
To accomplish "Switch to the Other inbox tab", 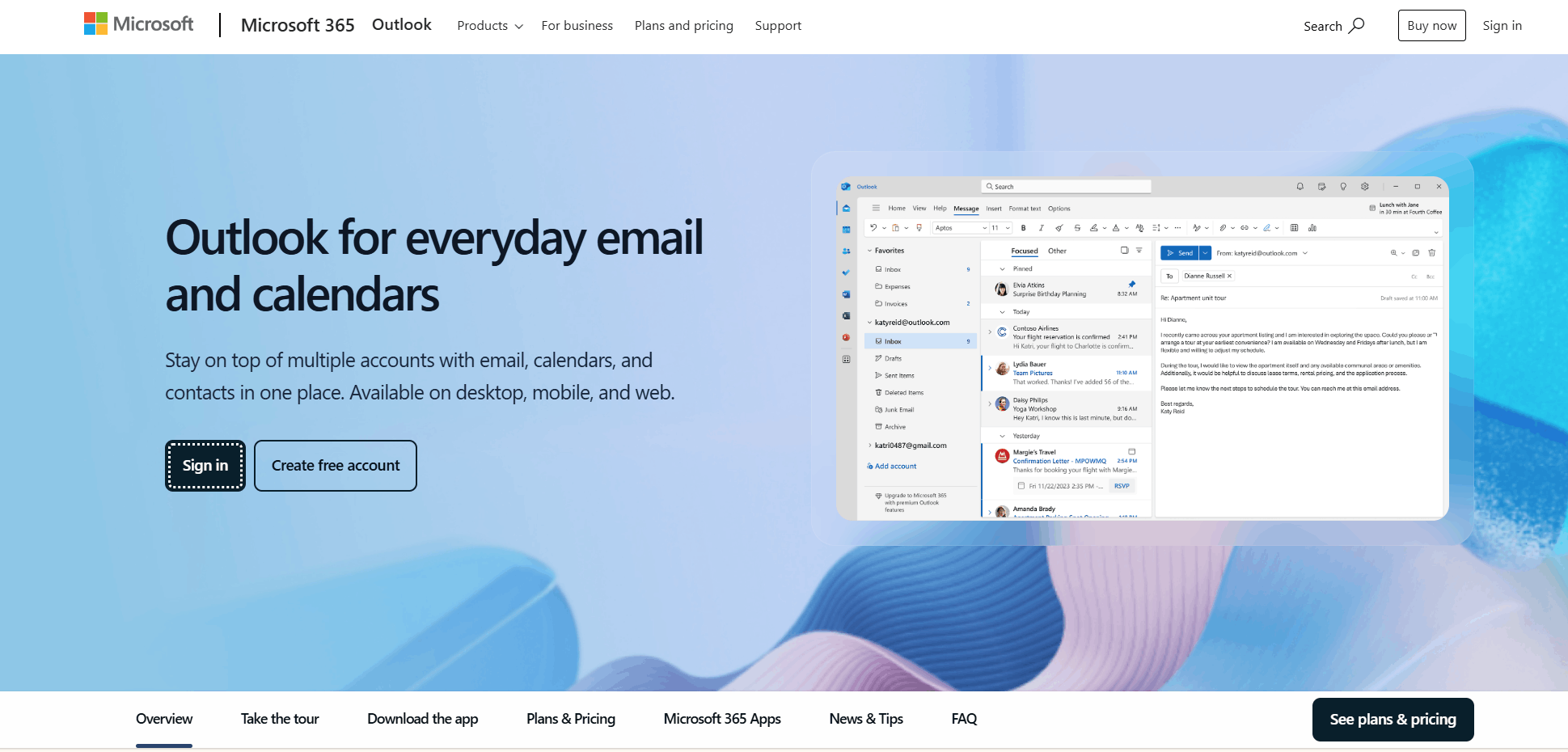I will point(1057,251).
